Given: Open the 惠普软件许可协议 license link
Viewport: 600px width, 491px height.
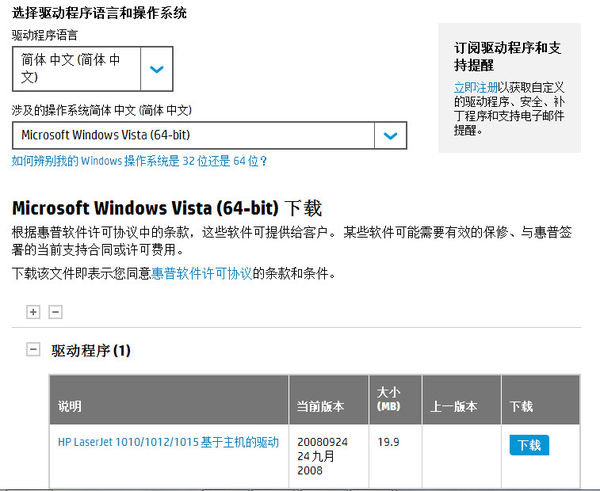Looking at the screenshot, I should click(202, 274).
